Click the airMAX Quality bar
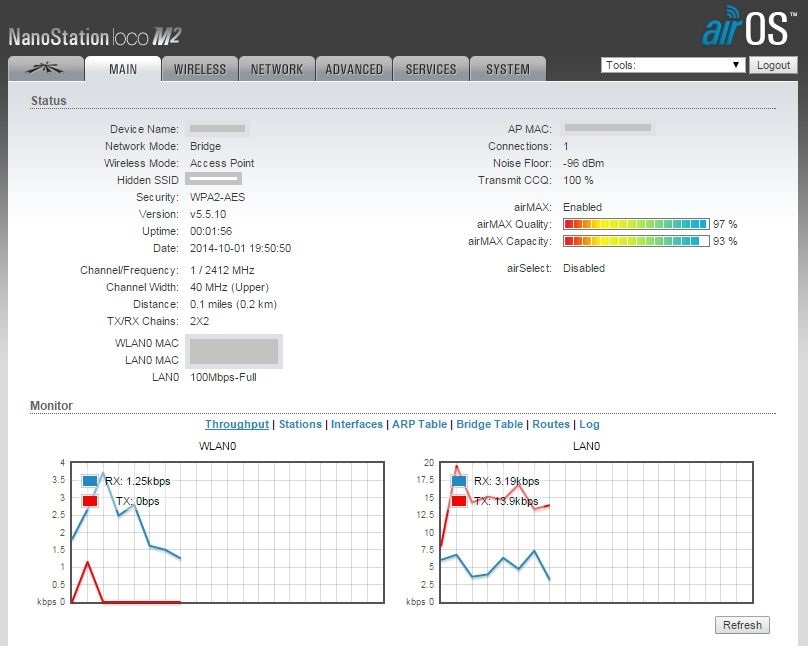Screen dimensions: 808x646 pos(636,224)
